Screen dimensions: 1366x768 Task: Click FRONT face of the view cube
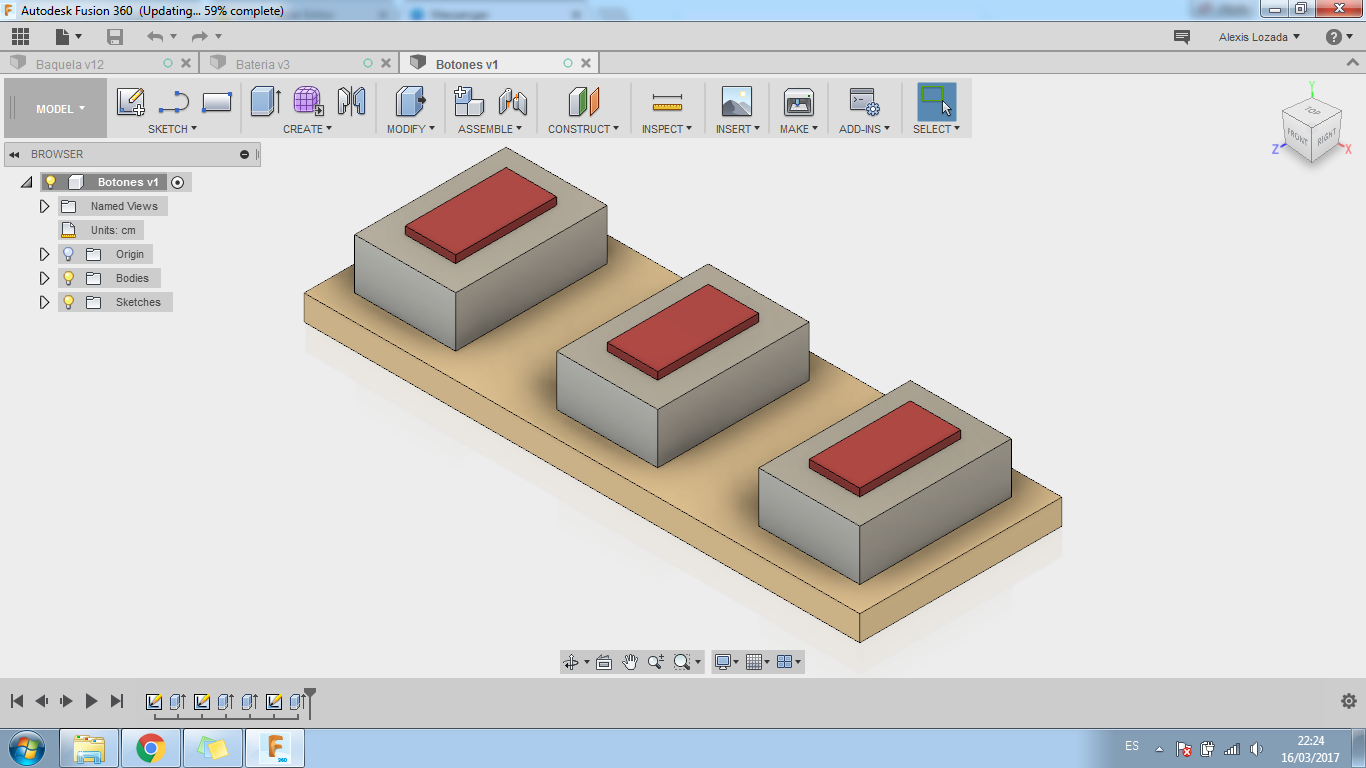[x=1297, y=137]
